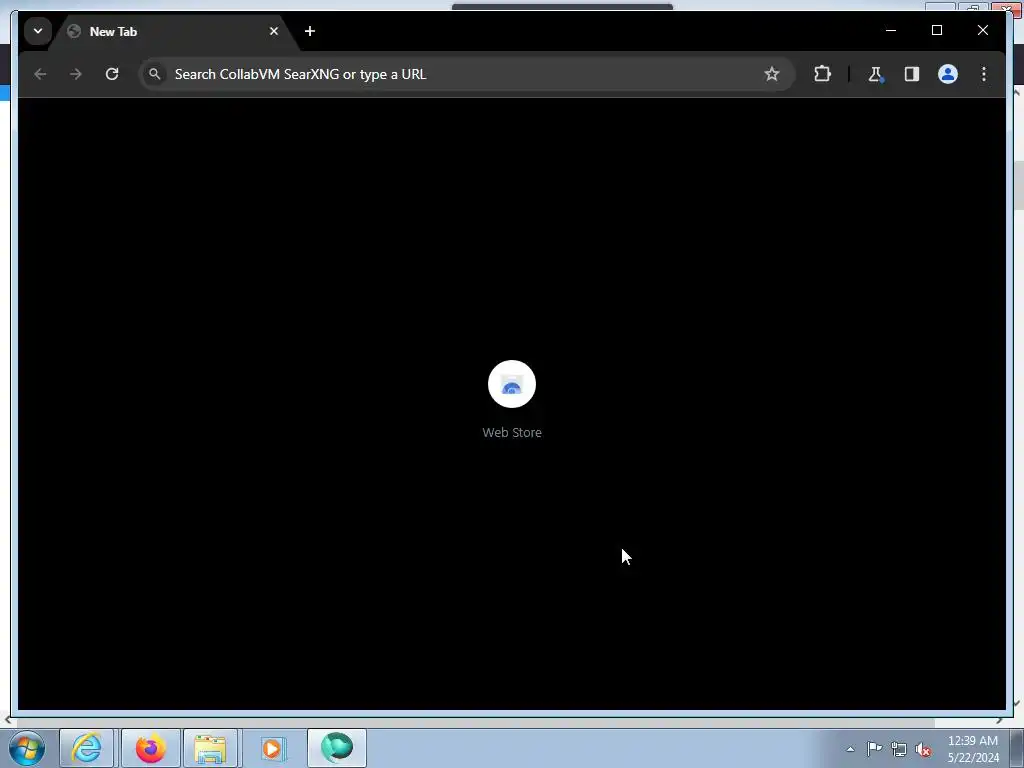
Task: Close the New Tab tab
Action: pyautogui.click(x=274, y=31)
